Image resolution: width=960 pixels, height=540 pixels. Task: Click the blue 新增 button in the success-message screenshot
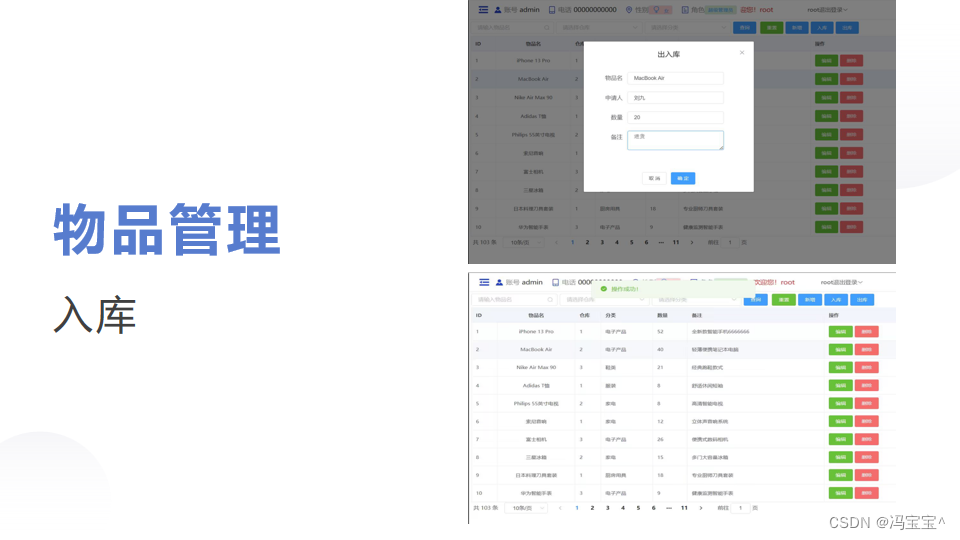click(x=810, y=299)
